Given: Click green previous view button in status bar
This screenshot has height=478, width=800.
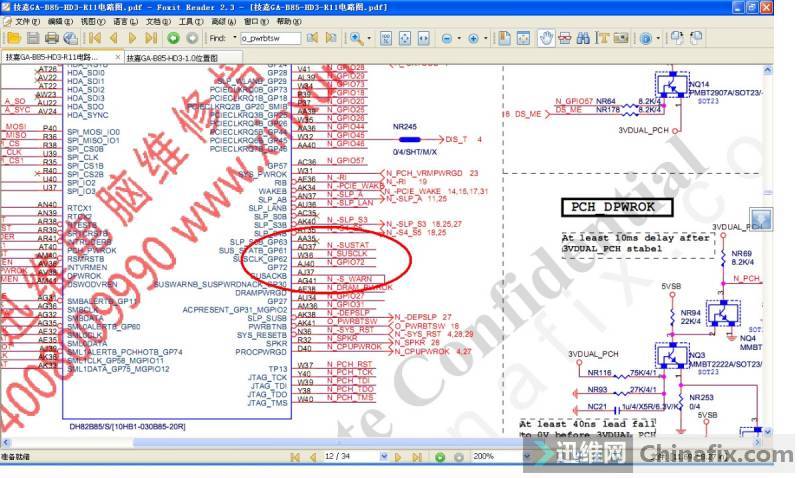Looking at the screenshot, I should (440, 457).
